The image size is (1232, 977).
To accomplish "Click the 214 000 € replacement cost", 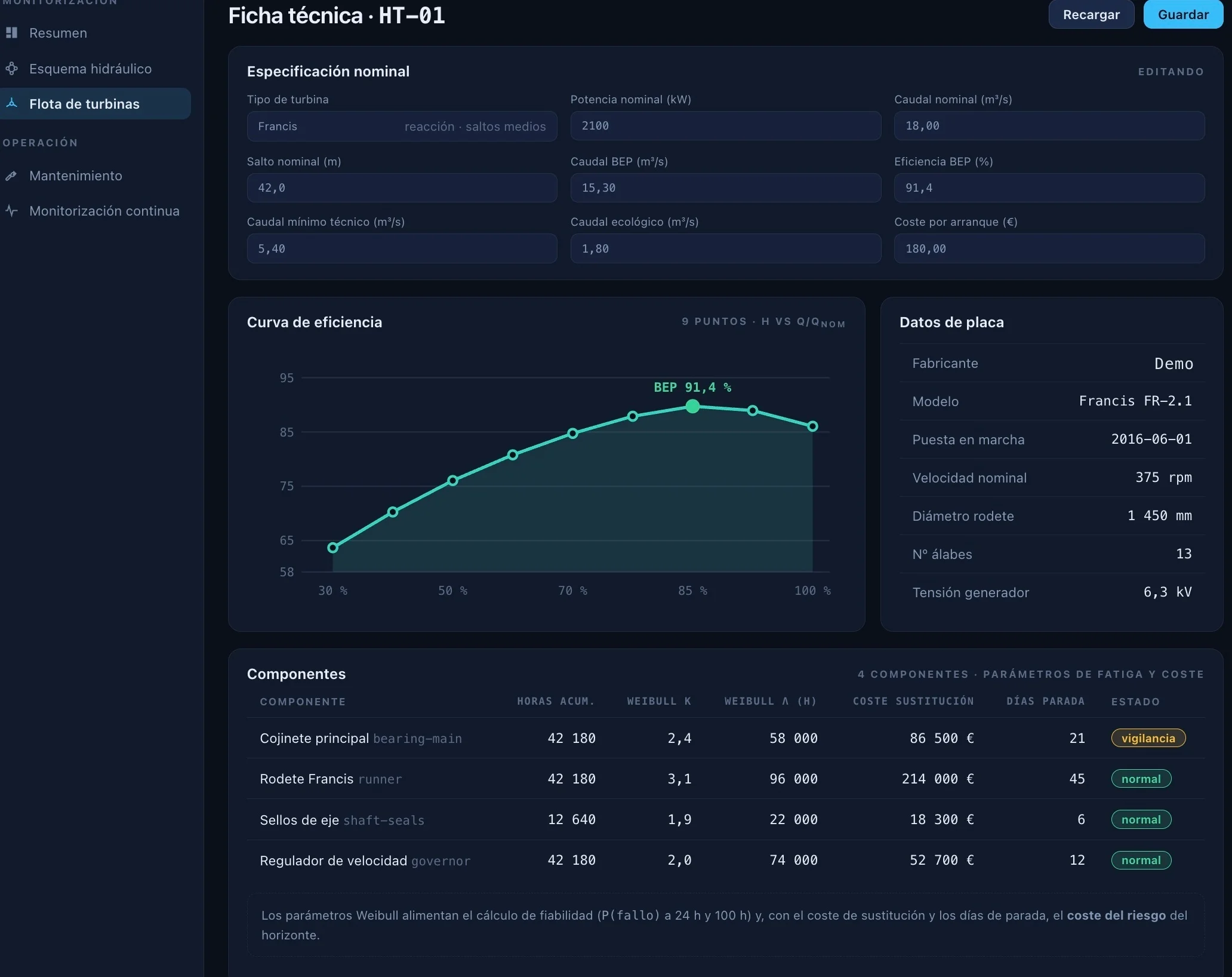I will [938, 779].
